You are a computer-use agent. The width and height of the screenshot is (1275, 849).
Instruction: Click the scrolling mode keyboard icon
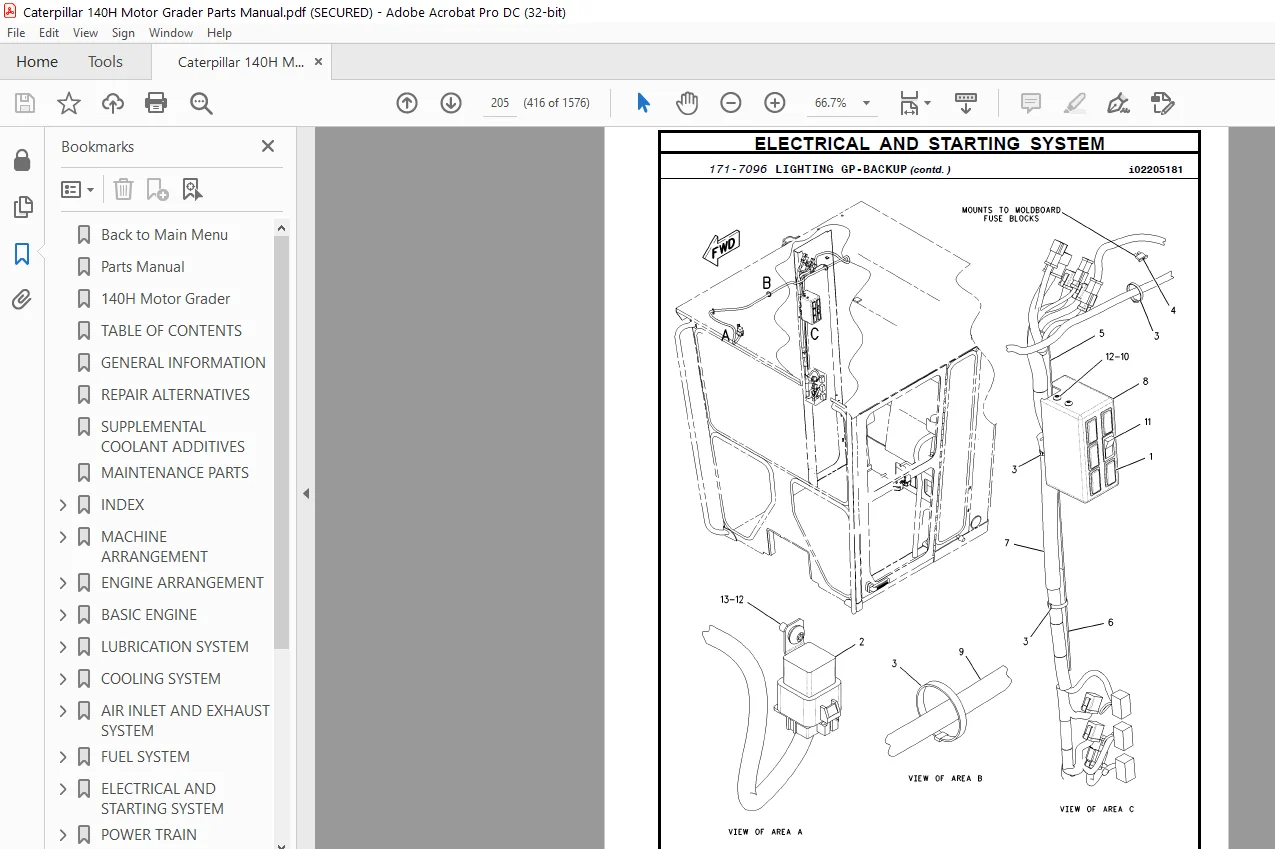point(966,103)
